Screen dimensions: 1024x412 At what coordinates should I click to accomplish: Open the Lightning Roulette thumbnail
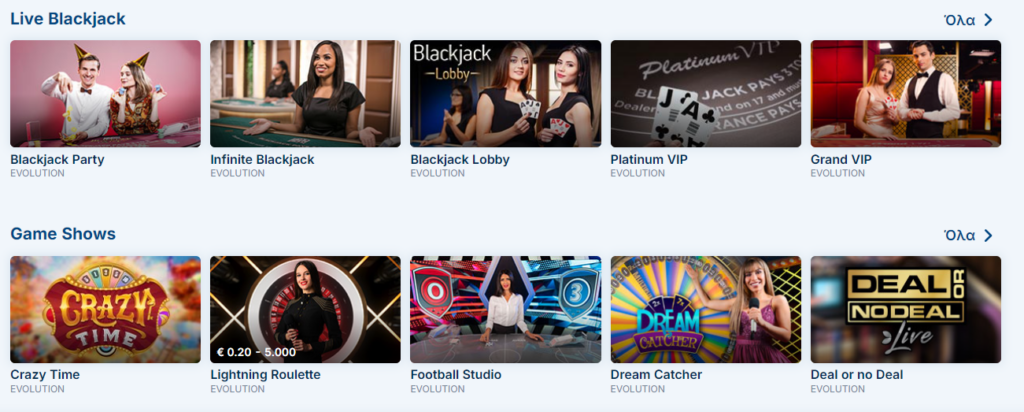pos(305,309)
